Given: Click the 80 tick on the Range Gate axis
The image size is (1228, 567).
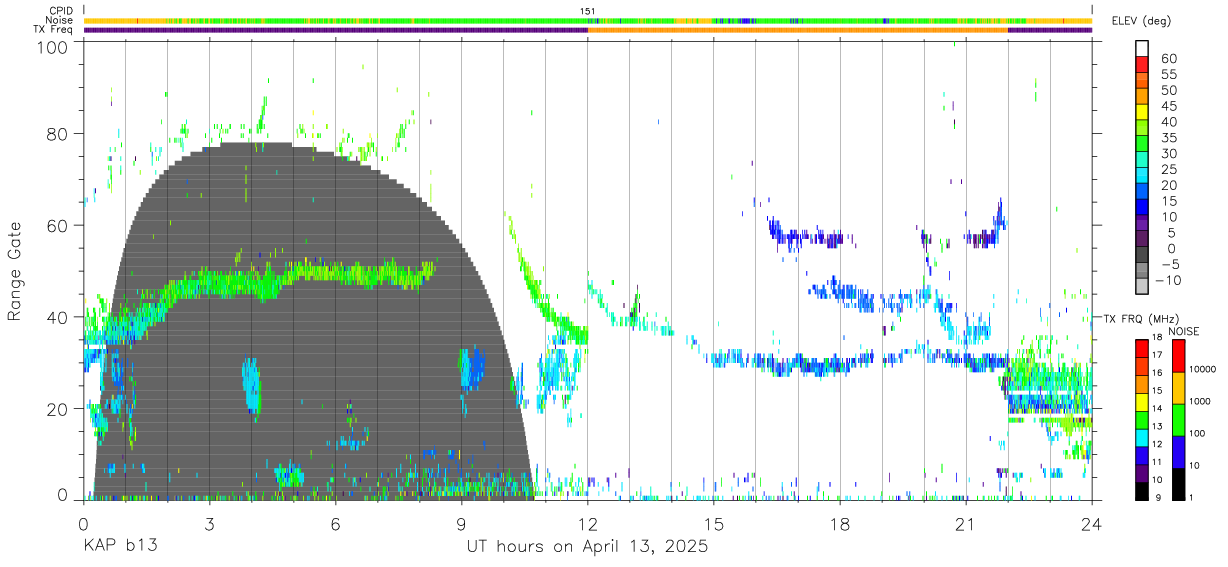Looking at the screenshot, I should coord(59,134).
